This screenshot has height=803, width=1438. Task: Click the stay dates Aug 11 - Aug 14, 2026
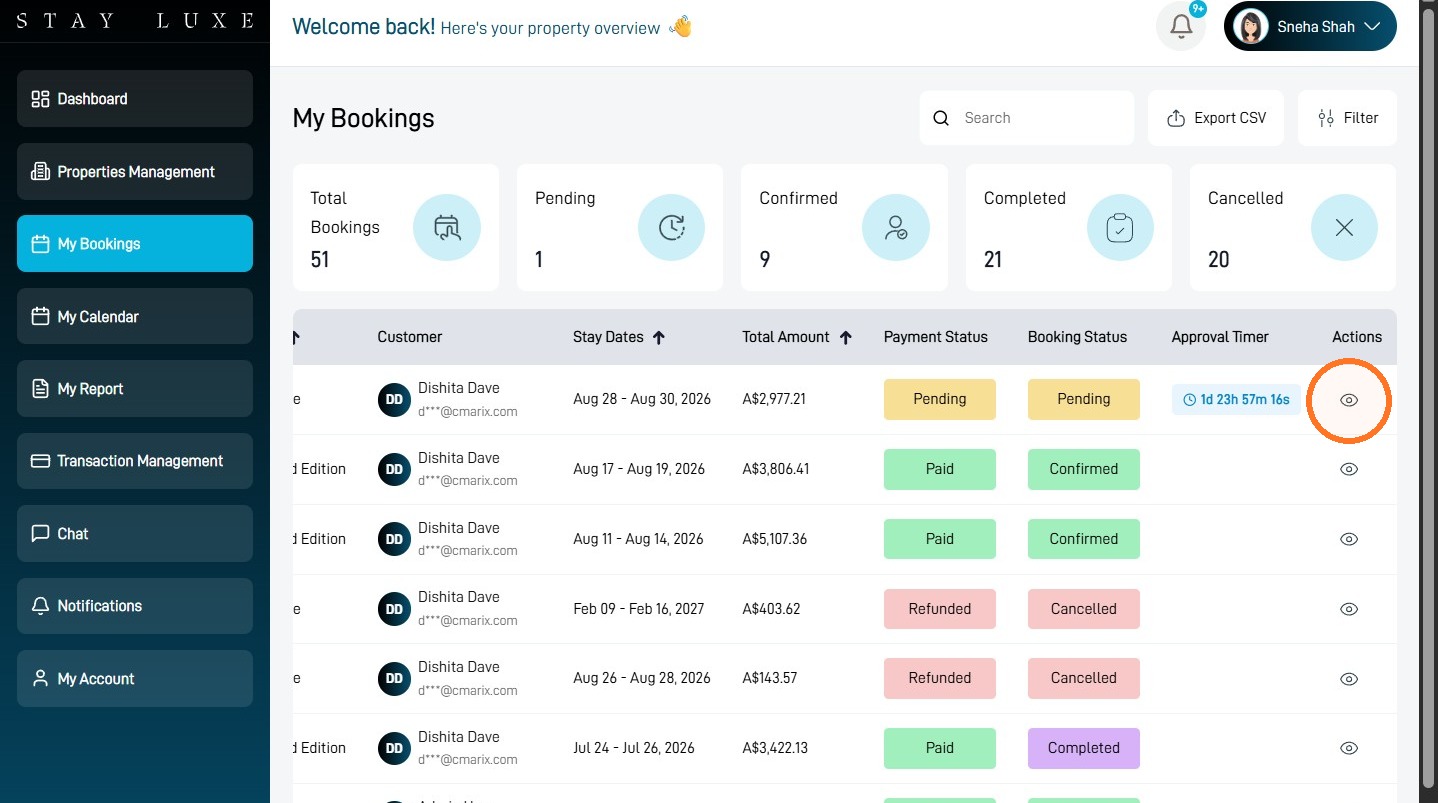[x=638, y=539]
